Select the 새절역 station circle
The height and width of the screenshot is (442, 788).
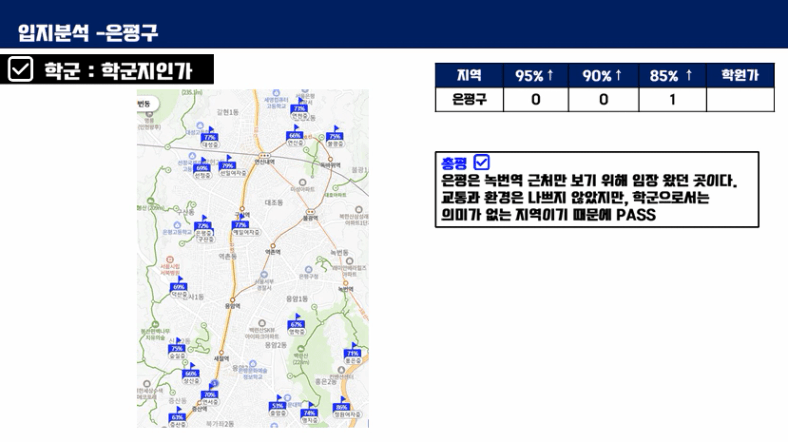[222, 352]
